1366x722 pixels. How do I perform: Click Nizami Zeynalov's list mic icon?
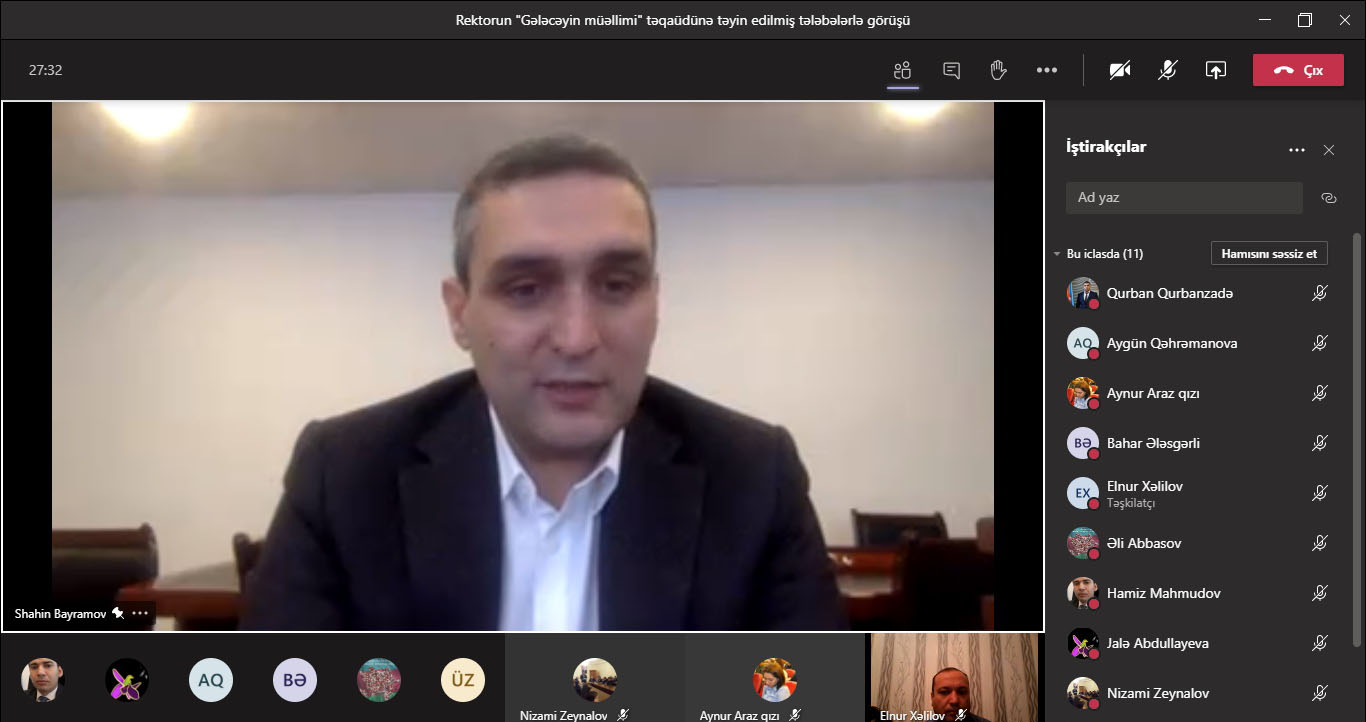[x=1320, y=693]
